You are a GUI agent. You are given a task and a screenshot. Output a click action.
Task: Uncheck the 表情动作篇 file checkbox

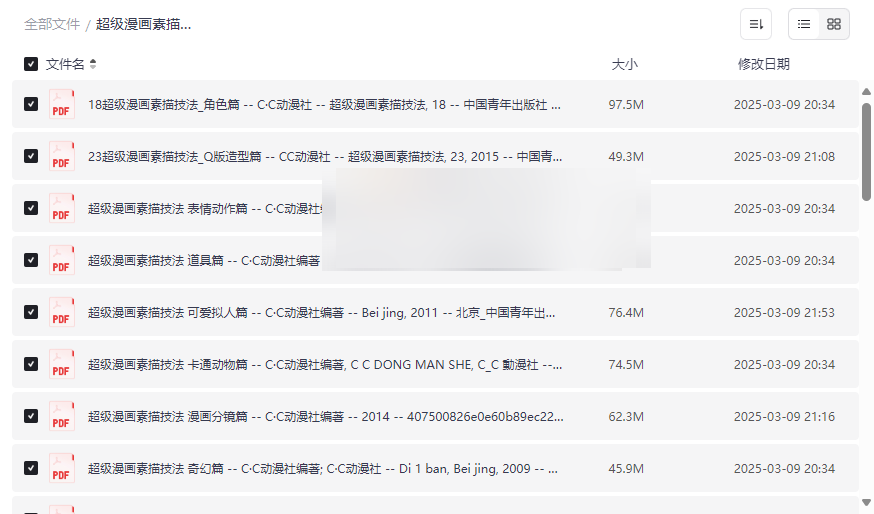(x=31, y=208)
